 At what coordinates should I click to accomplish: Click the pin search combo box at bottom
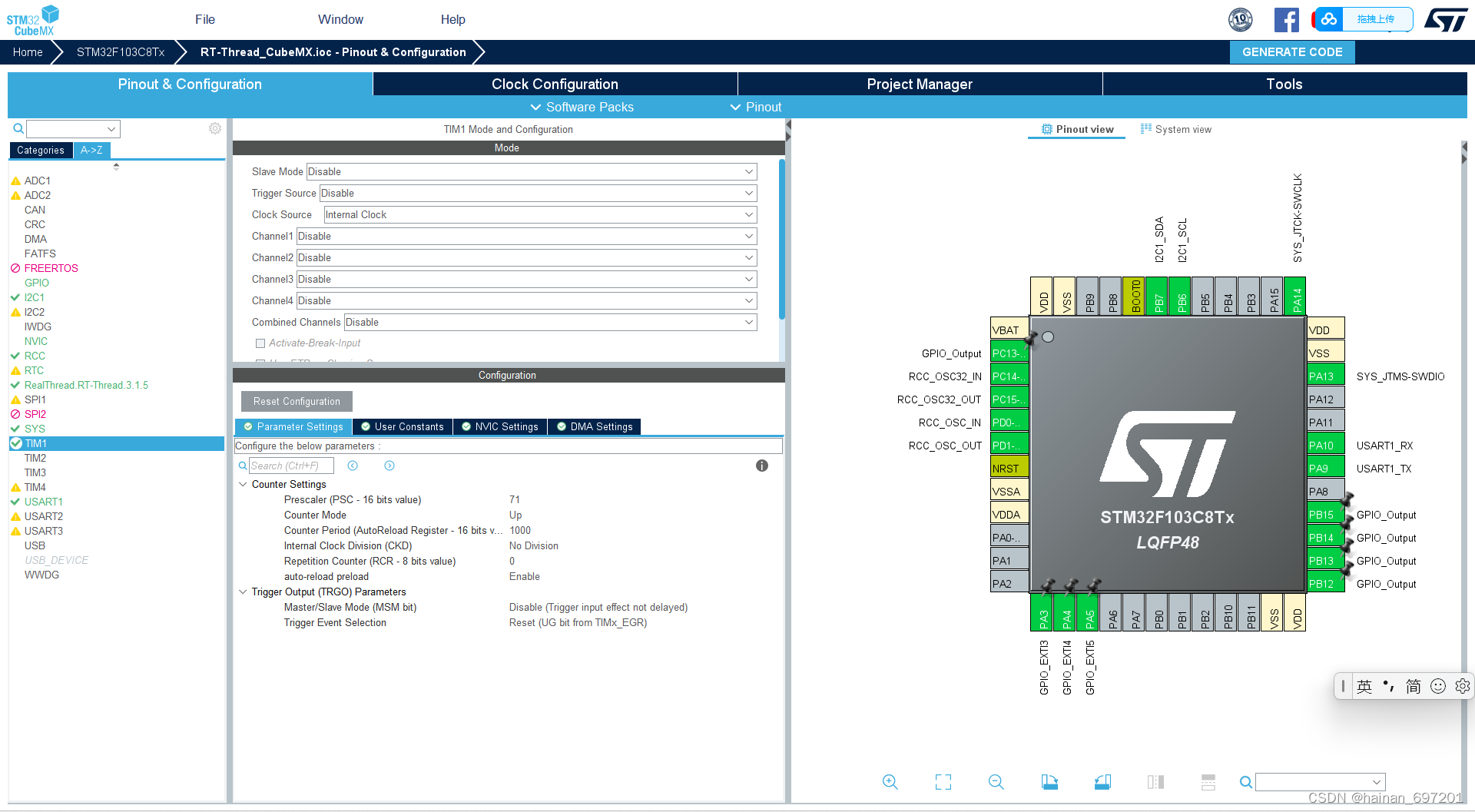pyautogui.click(x=1320, y=782)
